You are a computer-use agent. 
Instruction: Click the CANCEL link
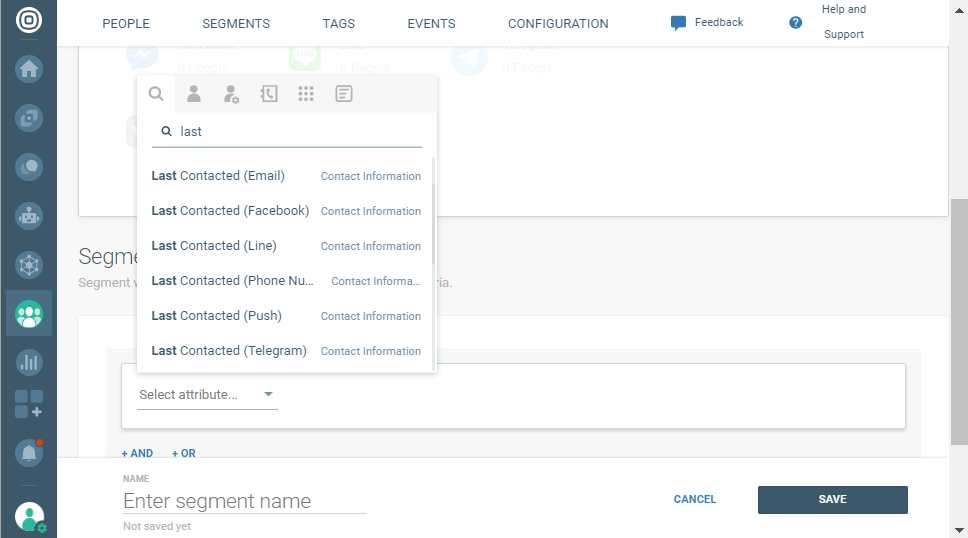click(x=695, y=499)
